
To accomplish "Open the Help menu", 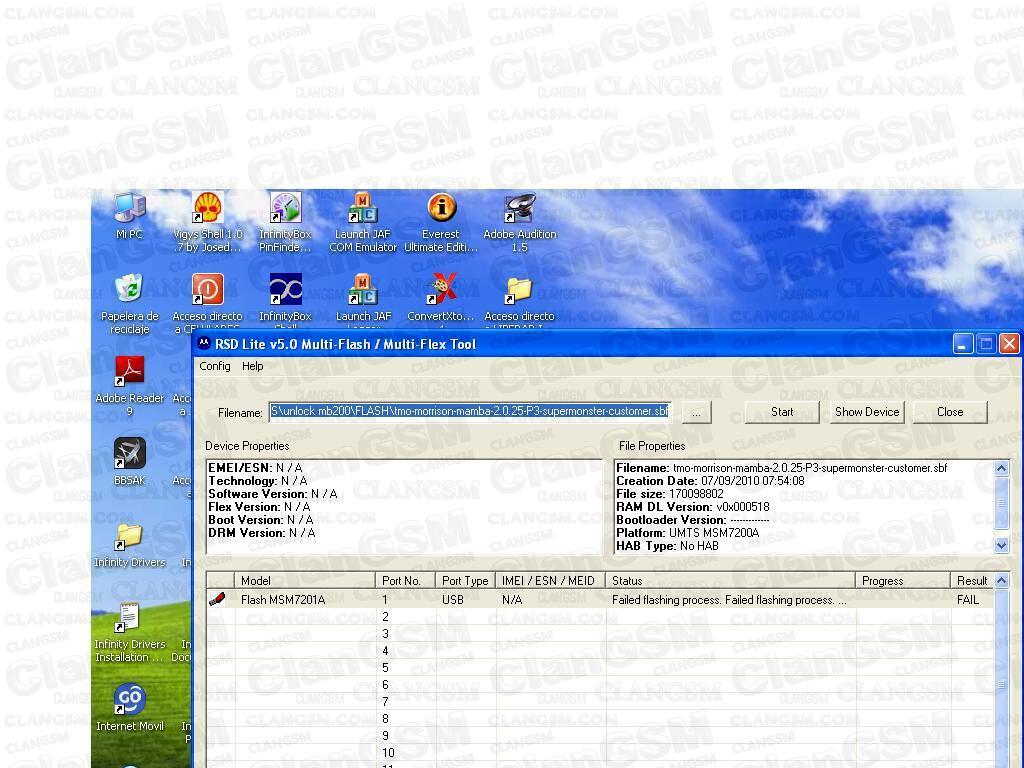I will click(x=253, y=366).
